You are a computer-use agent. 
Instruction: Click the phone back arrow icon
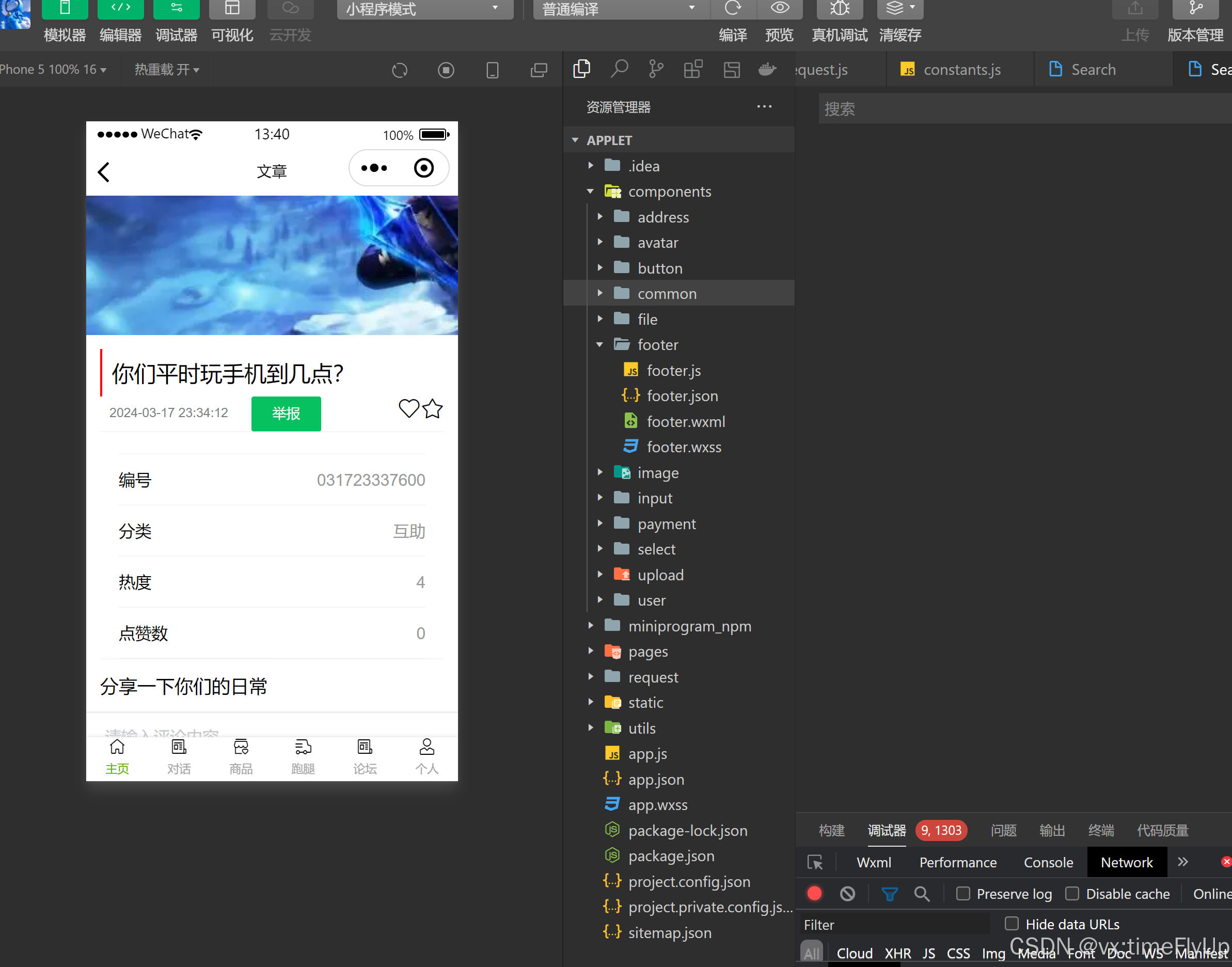(104, 171)
